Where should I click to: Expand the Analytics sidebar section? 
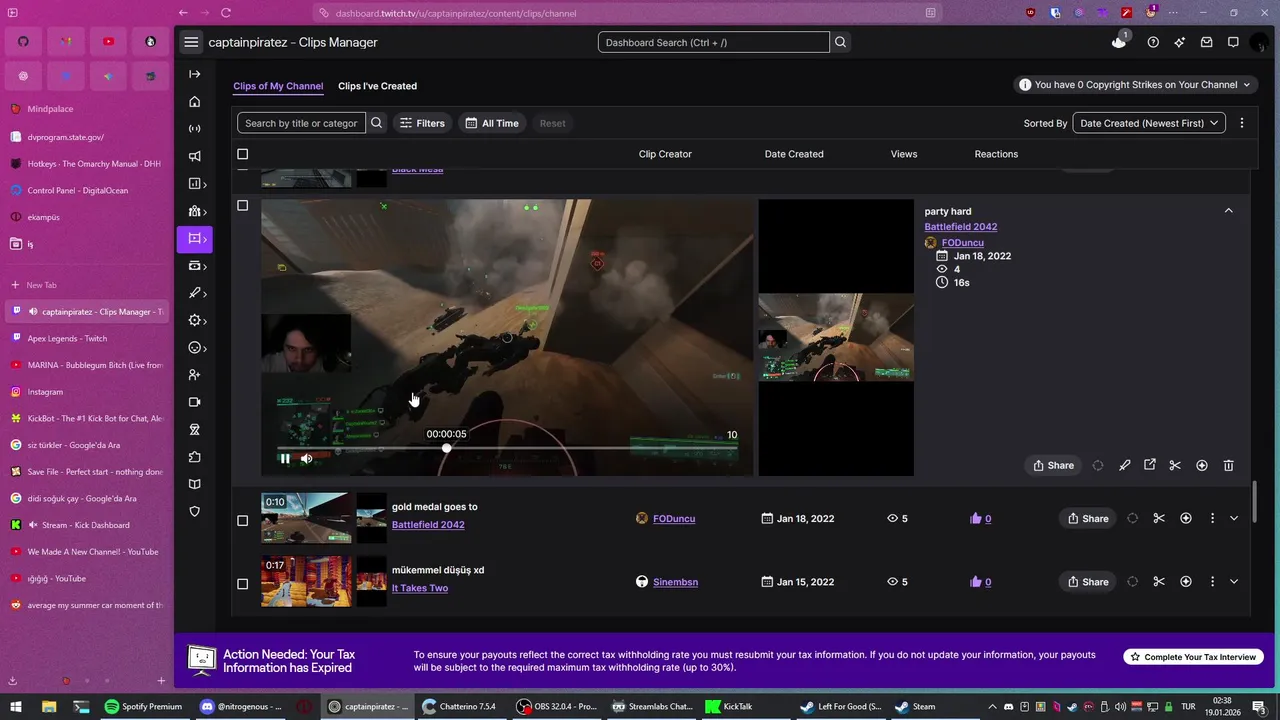197,184
